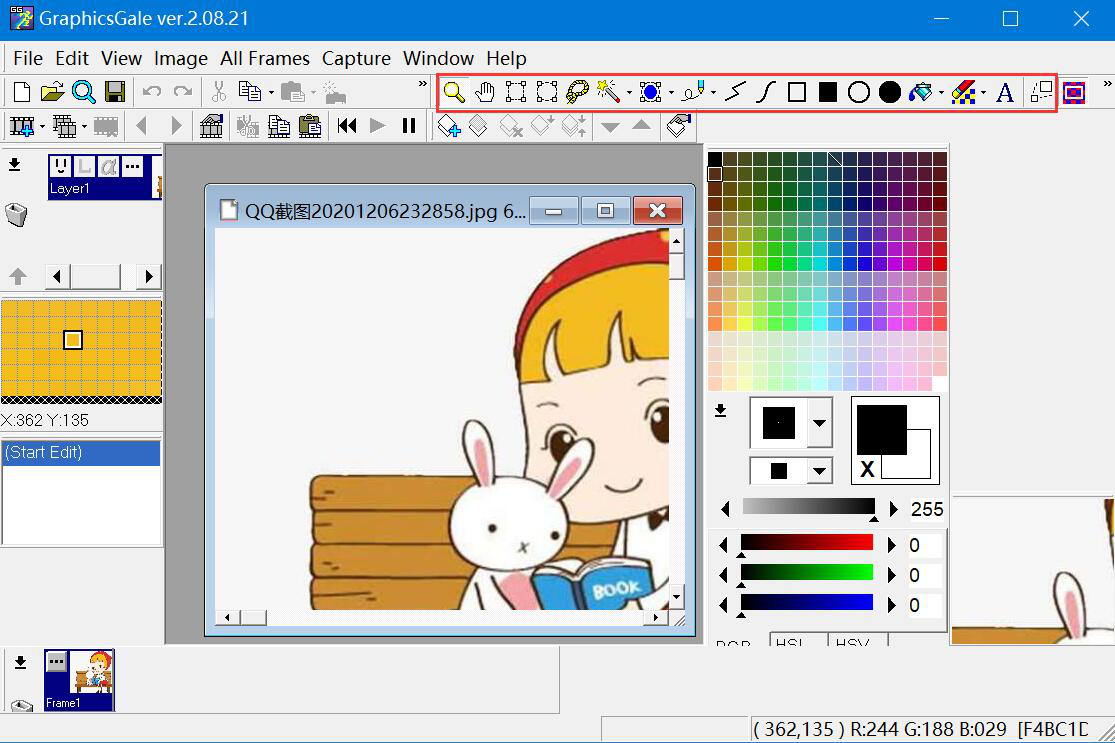Open the Image menu

[180, 58]
